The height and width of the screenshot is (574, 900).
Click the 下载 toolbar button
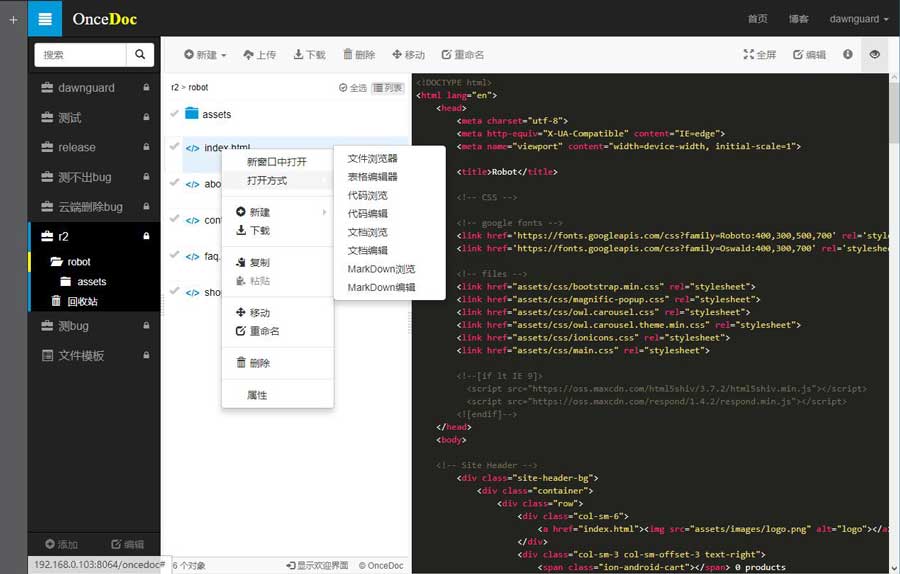[x=309, y=55]
